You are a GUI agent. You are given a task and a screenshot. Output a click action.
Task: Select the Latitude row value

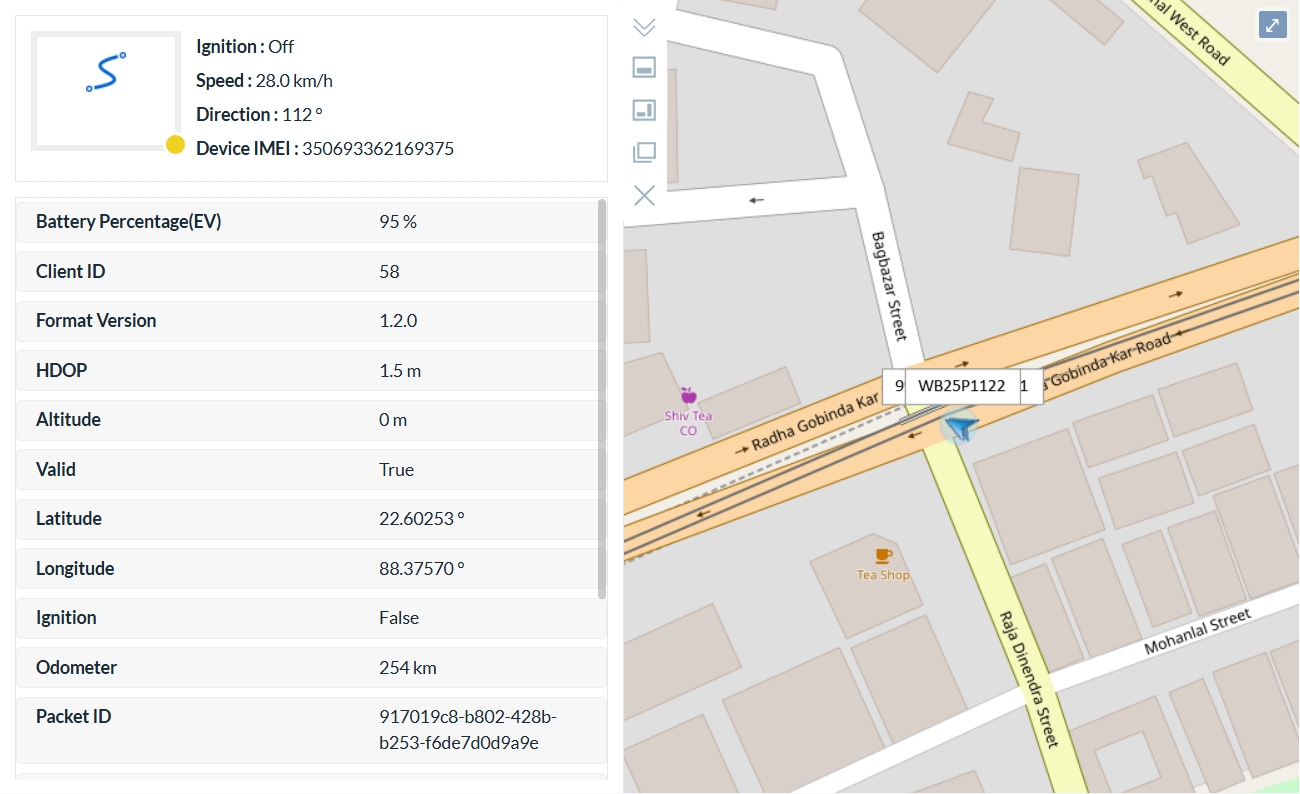(421, 519)
